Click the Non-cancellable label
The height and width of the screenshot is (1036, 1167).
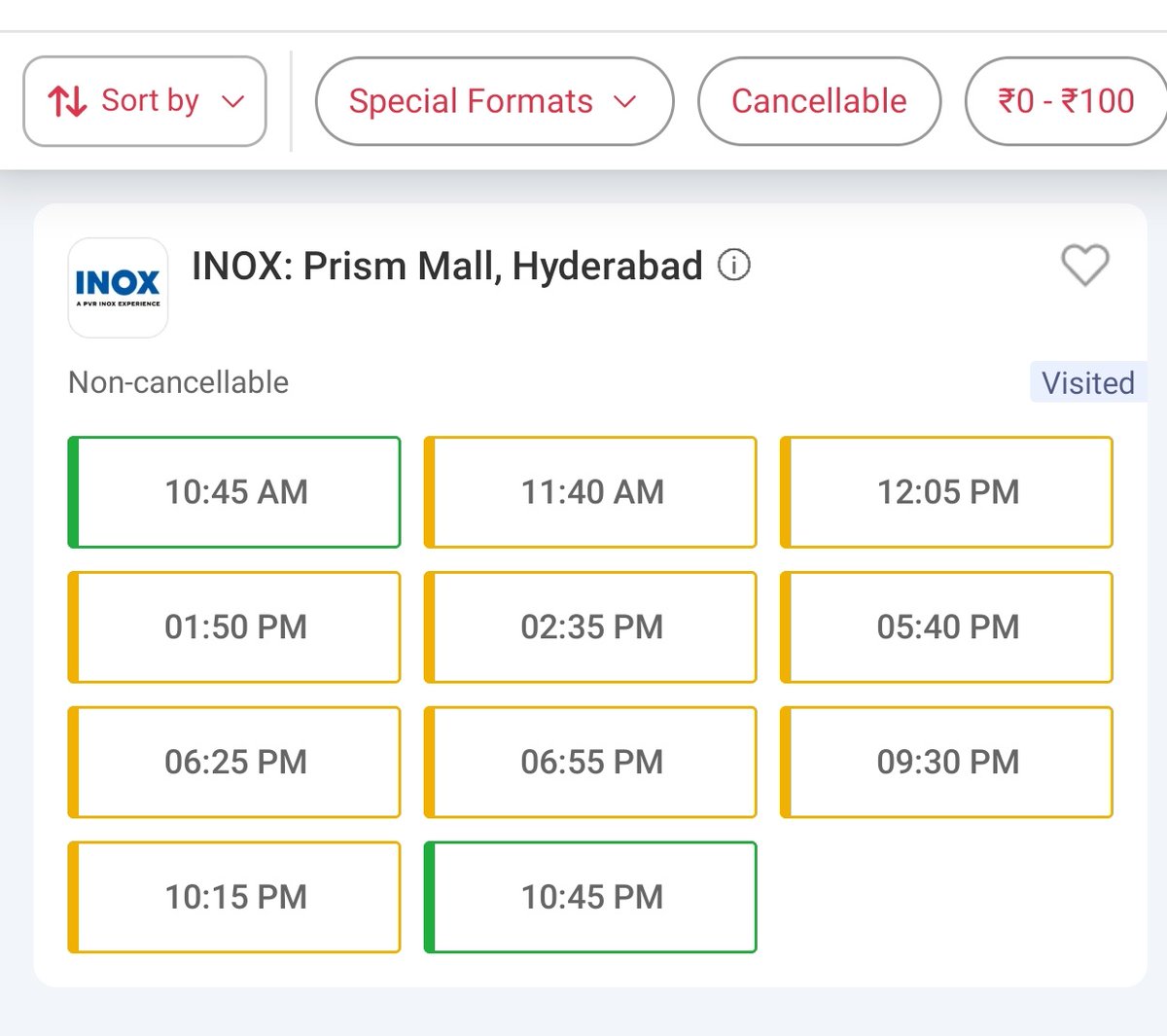[178, 382]
